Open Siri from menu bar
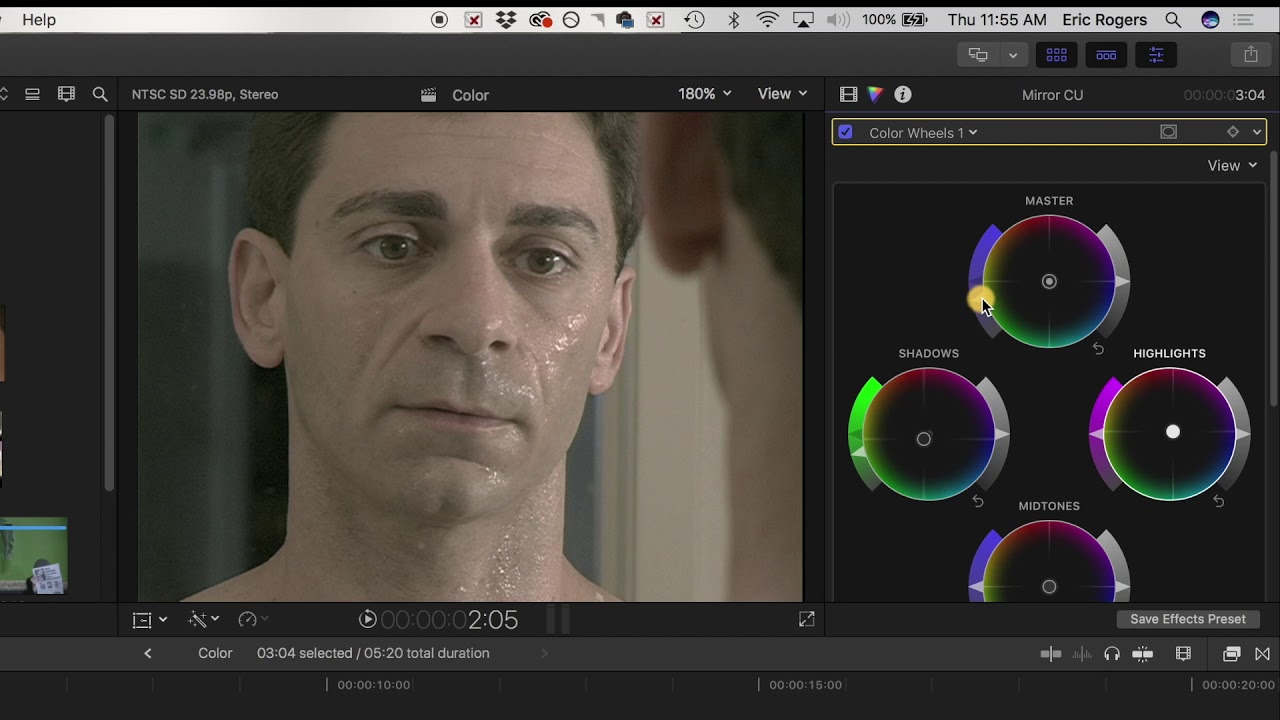1280x720 pixels. pyautogui.click(x=1210, y=19)
